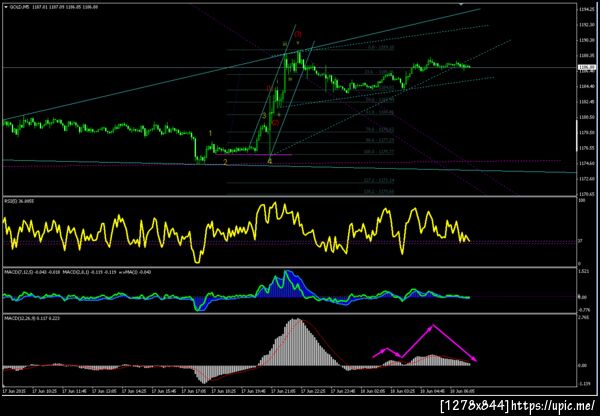Select the 127.2 Fibonacci level label
Screen dimensions: 600x416
click(x=379, y=180)
